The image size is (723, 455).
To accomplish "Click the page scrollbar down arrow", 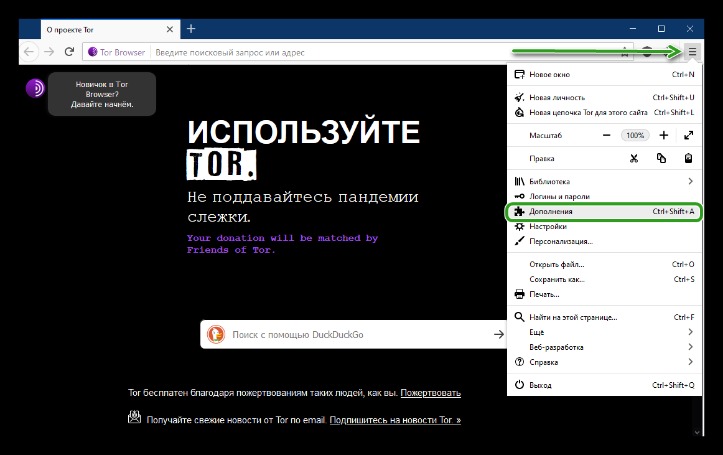I will pos(697,432).
